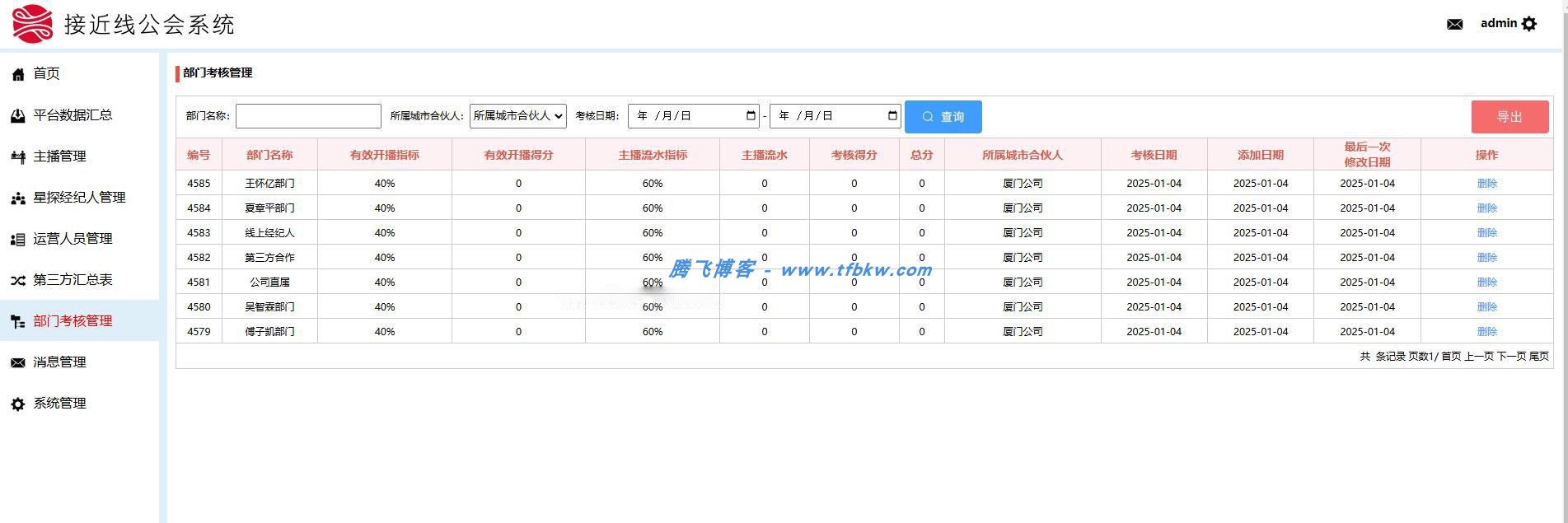Open 运营人员管理 menu item
This screenshot has height=523, width=1568.
(x=73, y=239)
